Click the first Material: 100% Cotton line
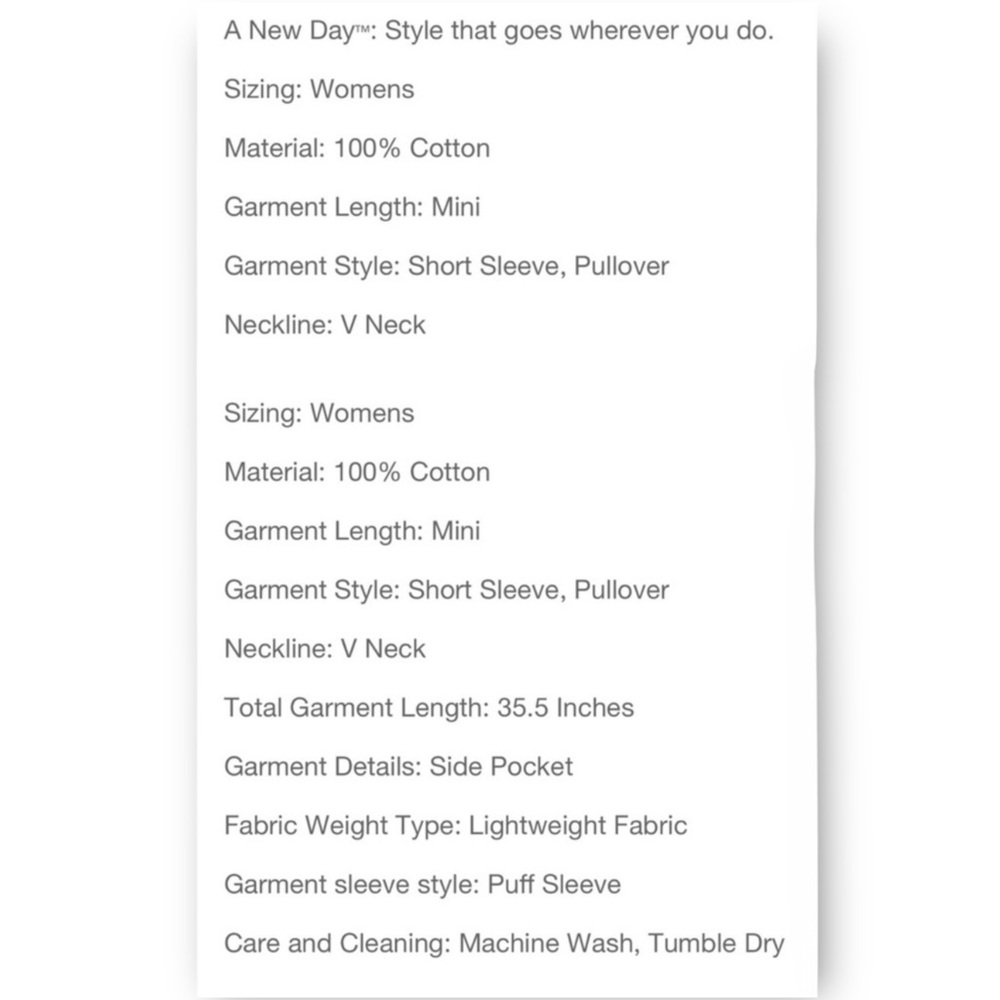This screenshot has width=1000, height=1000. coord(357,148)
